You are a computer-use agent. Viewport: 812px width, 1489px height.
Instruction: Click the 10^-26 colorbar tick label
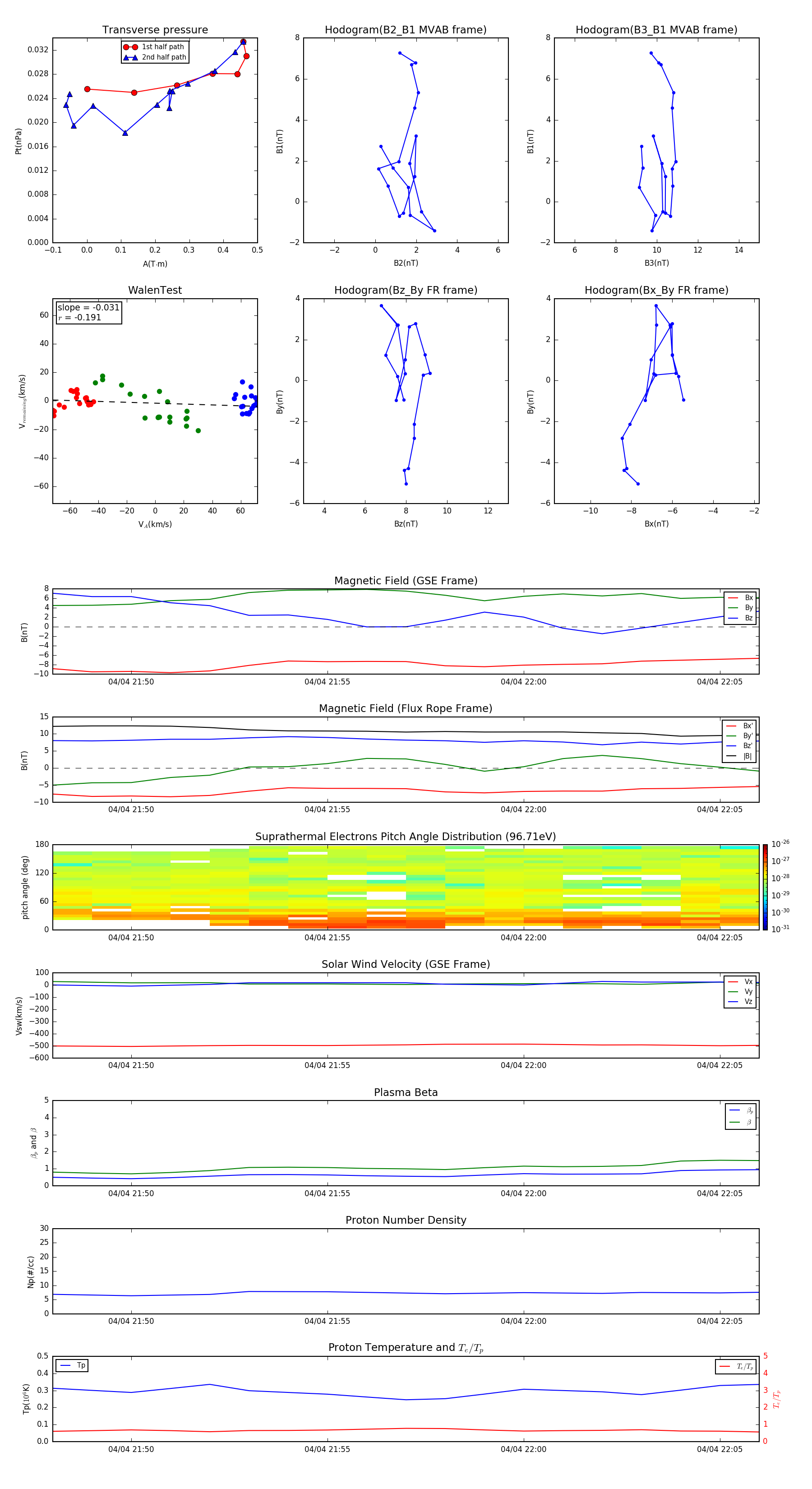point(780,844)
